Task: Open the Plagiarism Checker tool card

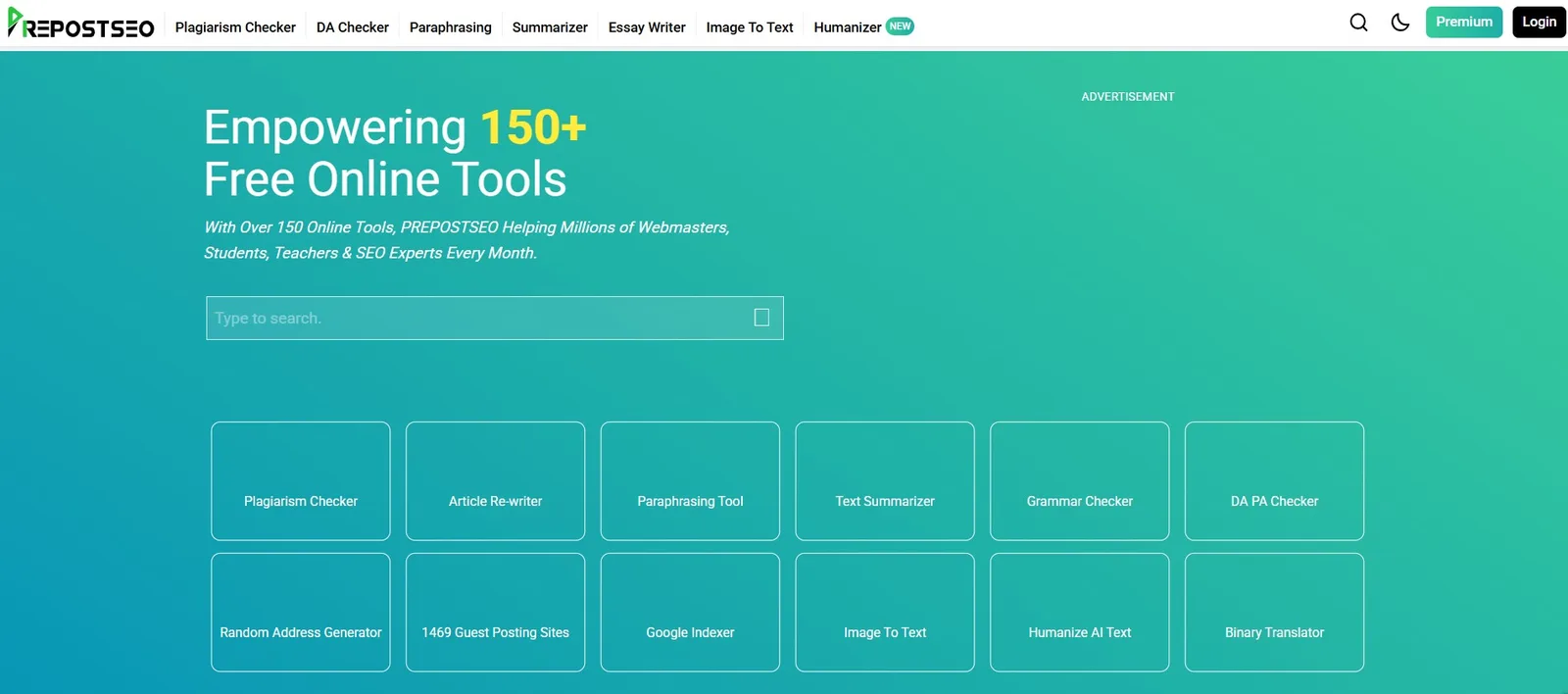Action: pos(301,481)
